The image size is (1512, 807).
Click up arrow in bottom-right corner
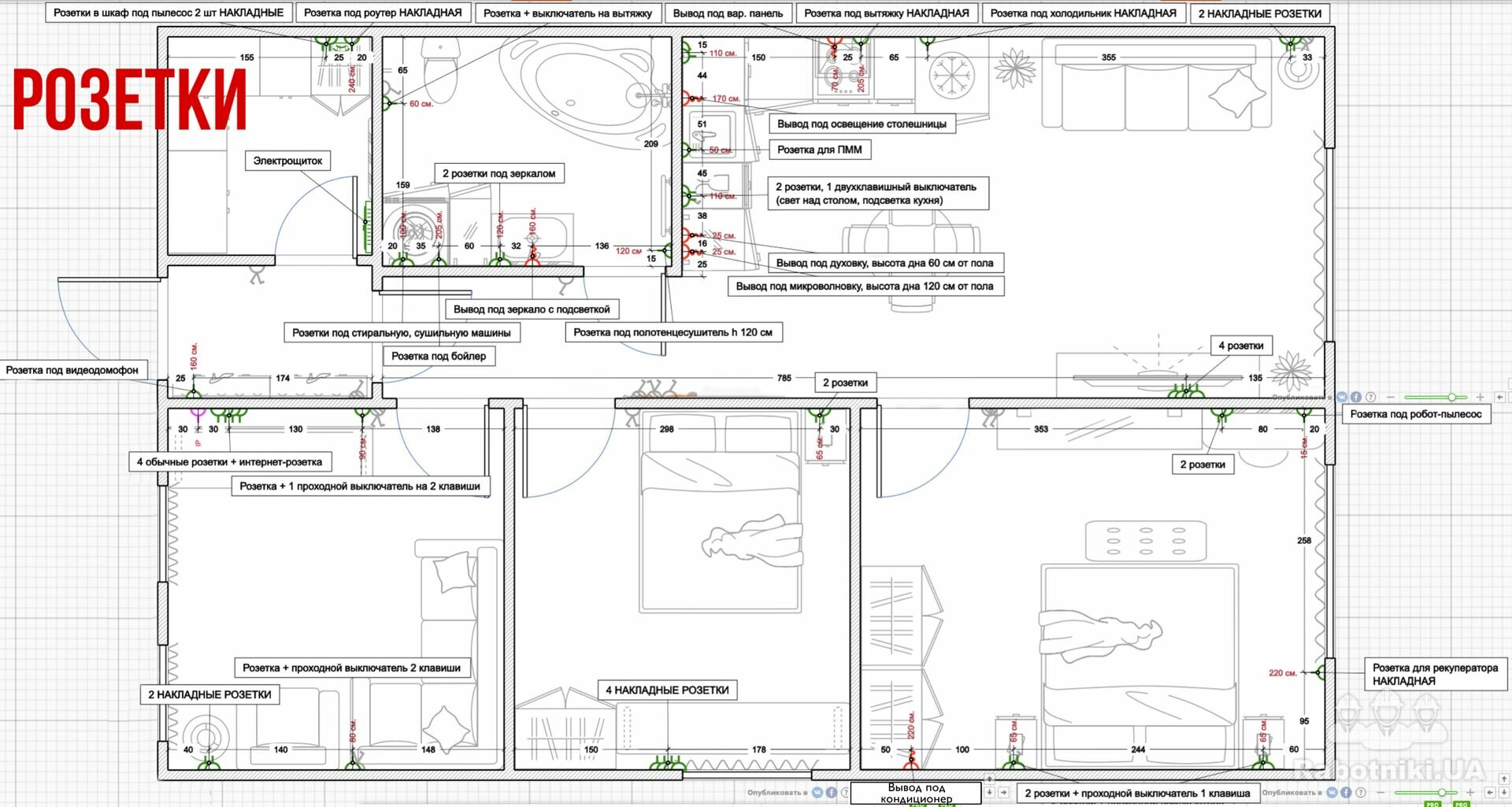coord(1504,779)
